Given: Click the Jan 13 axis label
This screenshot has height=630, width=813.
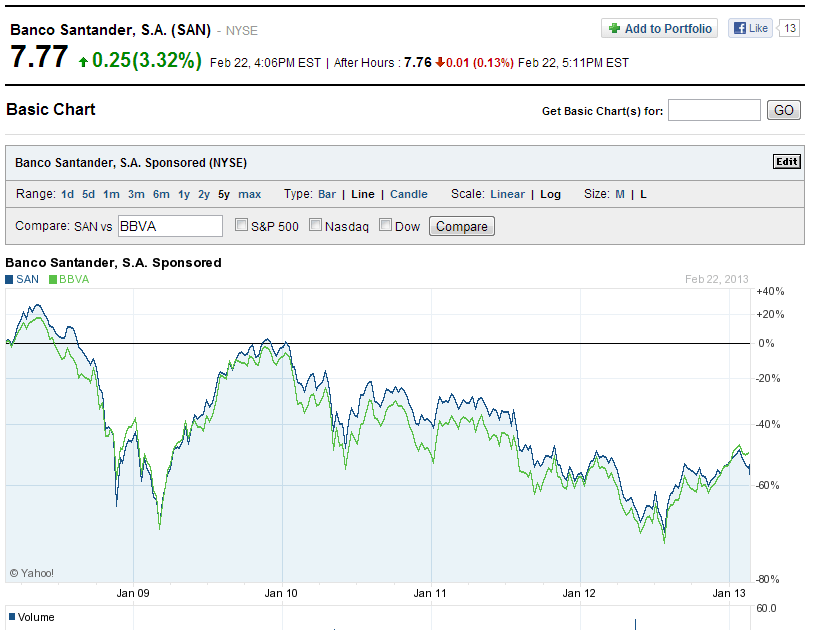Looking at the screenshot, I should (x=729, y=593).
